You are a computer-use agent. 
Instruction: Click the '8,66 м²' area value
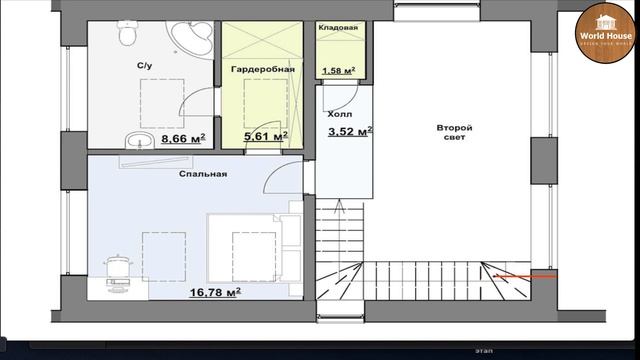[183, 138]
